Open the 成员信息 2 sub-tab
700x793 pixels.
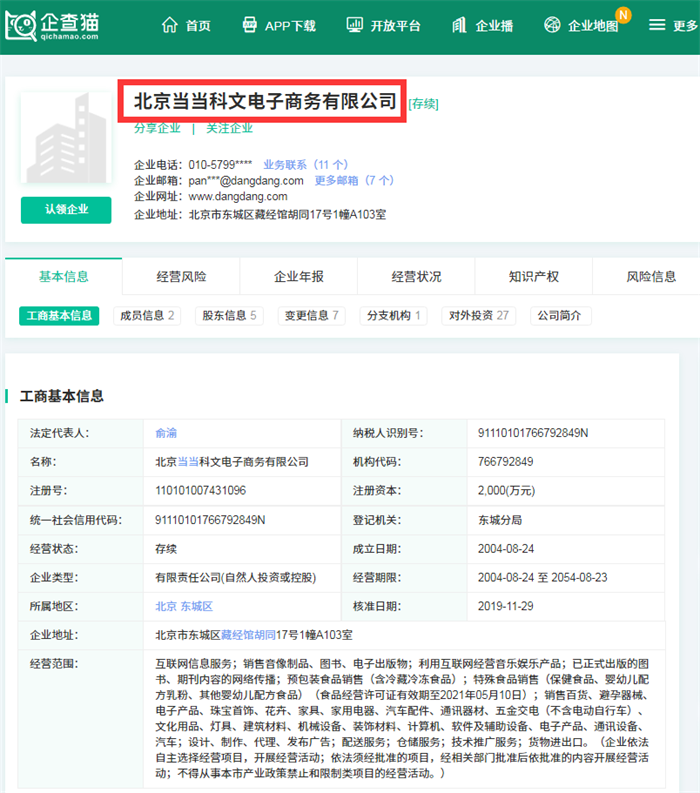coord(147,316)
